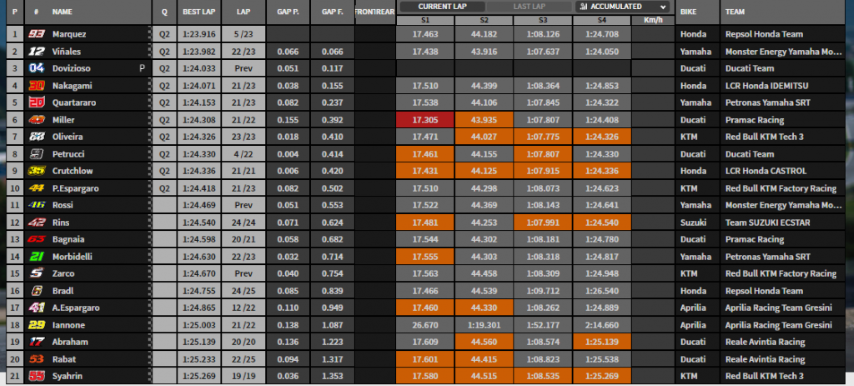The image size is (854, 386).
Task: Click Oliveira's number 88 badge
Action: [36, 137]
